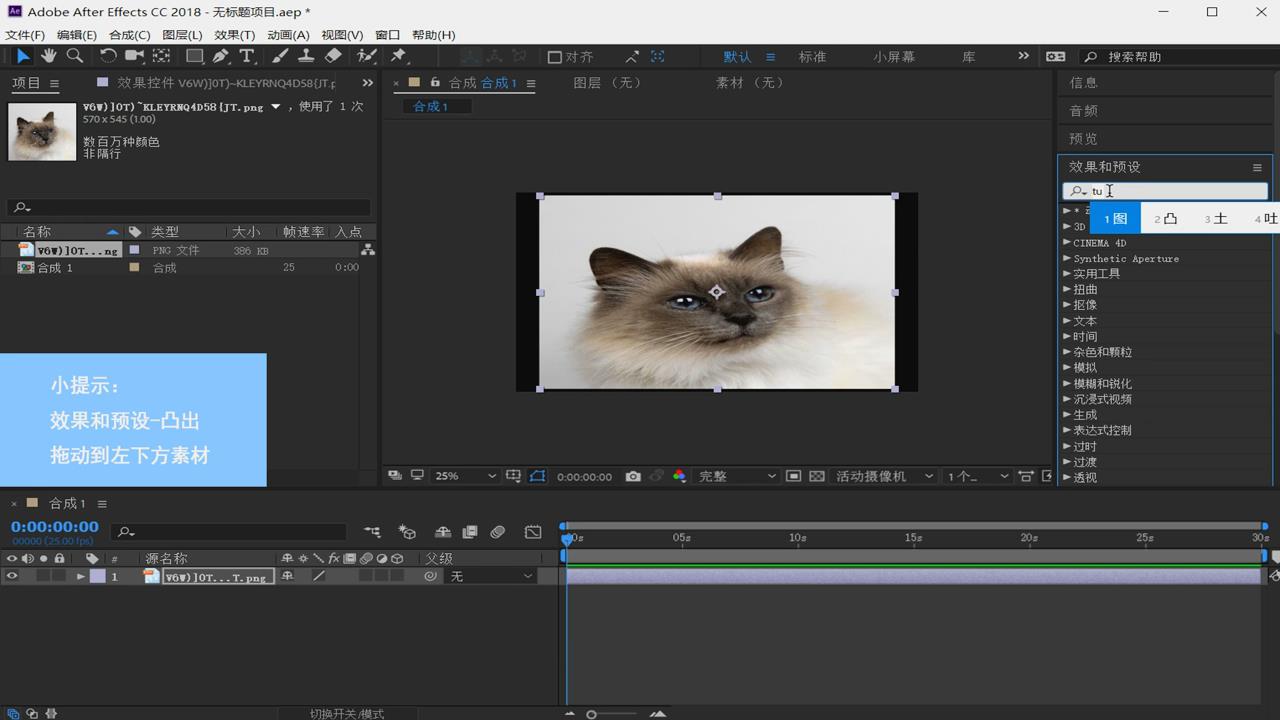
Task: Select the Pan Behind anchor point tool
Action: pyautogui.click(x=161, y=56)
